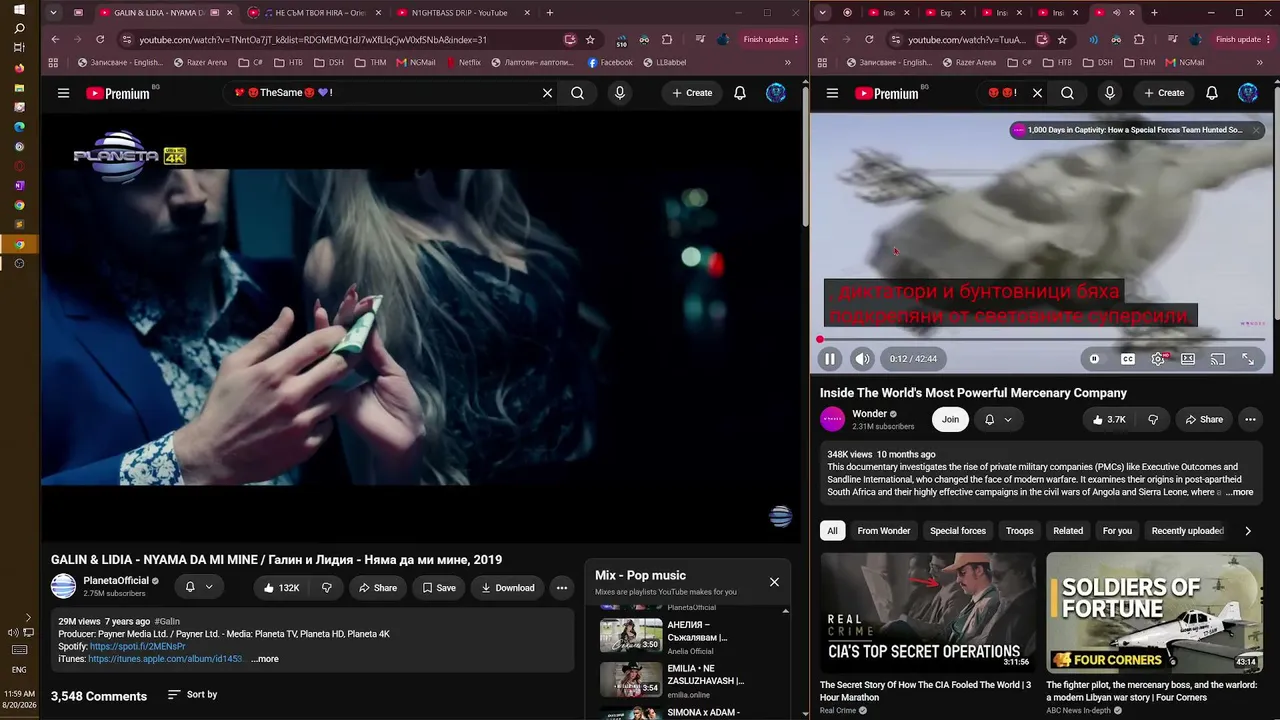1280x720 pixels.
Task: Like the GALIN & LIDIA video (132K)
Action: (x=281, y=588)
